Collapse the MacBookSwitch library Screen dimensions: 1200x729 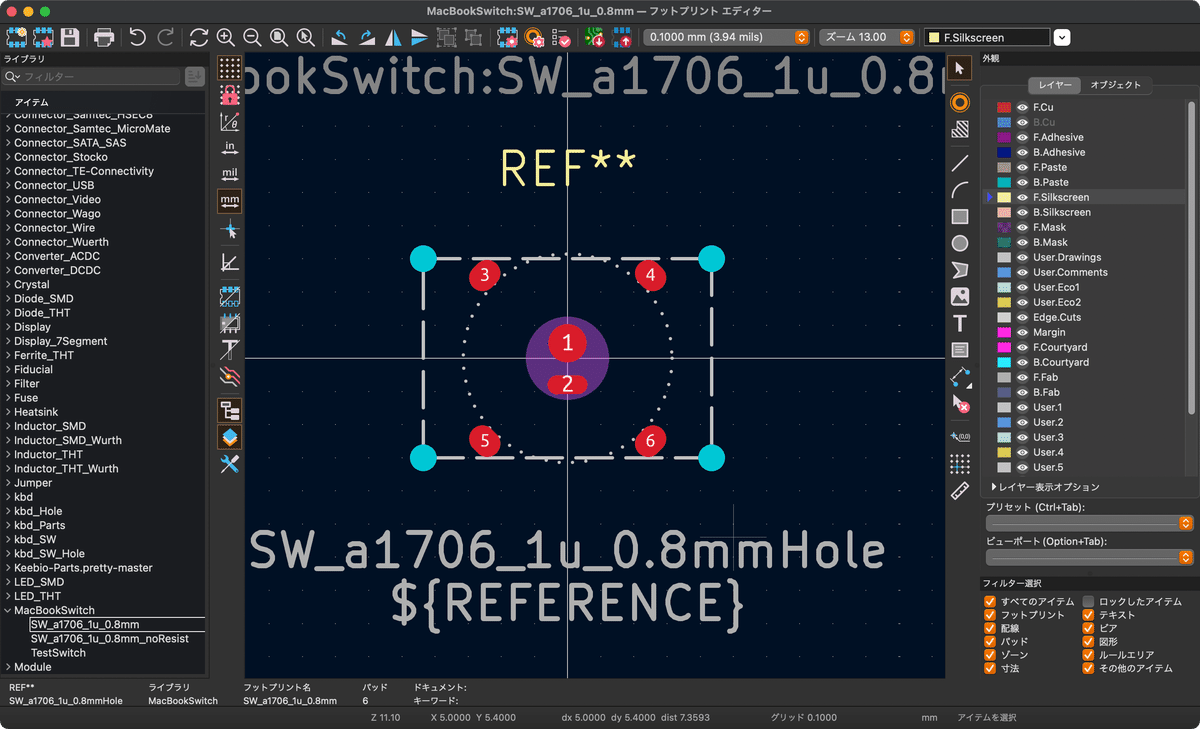pyautogui.click(x=9, y=610)
